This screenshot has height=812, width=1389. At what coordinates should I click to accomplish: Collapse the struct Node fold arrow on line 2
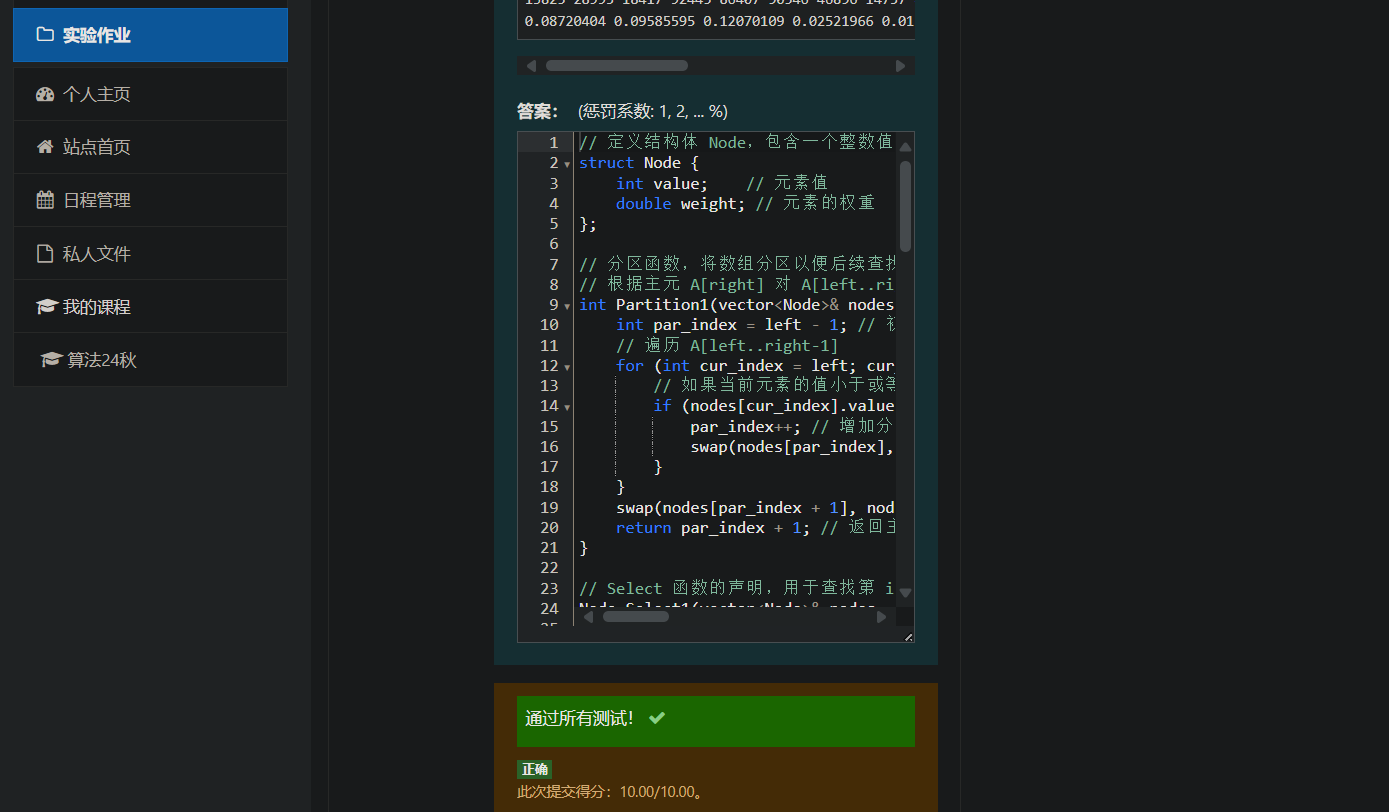pos(567,164)
